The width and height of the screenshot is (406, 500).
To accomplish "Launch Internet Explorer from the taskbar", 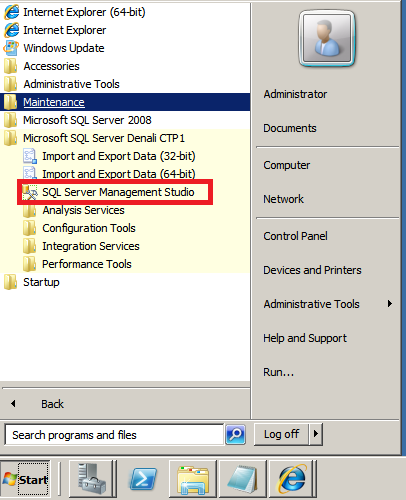I will coord(292,479).
